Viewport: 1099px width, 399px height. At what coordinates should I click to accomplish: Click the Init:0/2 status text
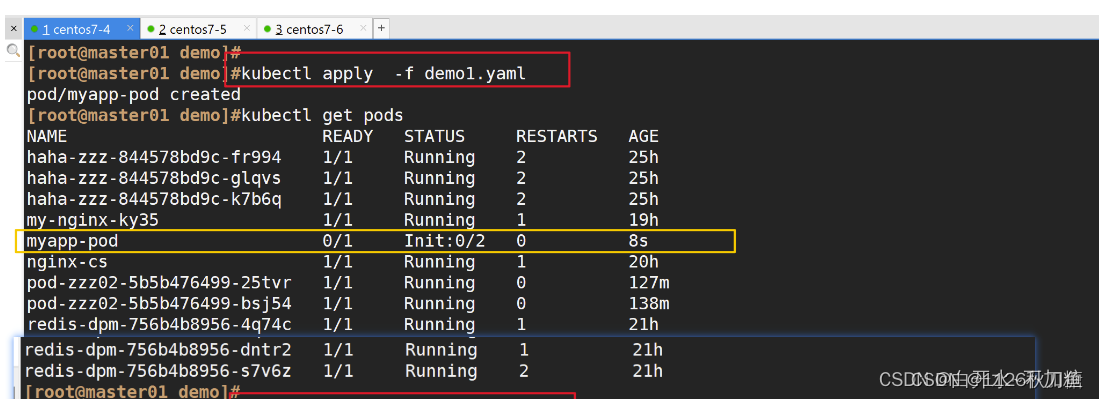coord(444,241)
